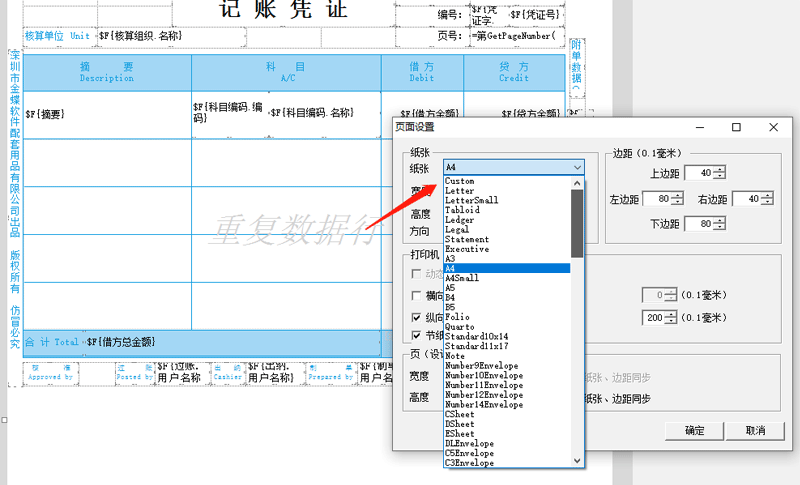Viewport: 800px width, 485px height.
Task: Select Legal paper size
Action: pyautogui.click(x=507, y=229)
